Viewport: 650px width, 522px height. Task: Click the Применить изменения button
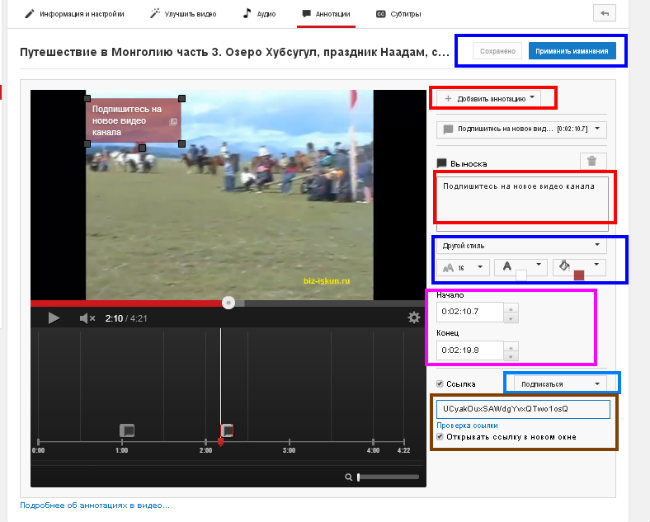coord(572,51)
